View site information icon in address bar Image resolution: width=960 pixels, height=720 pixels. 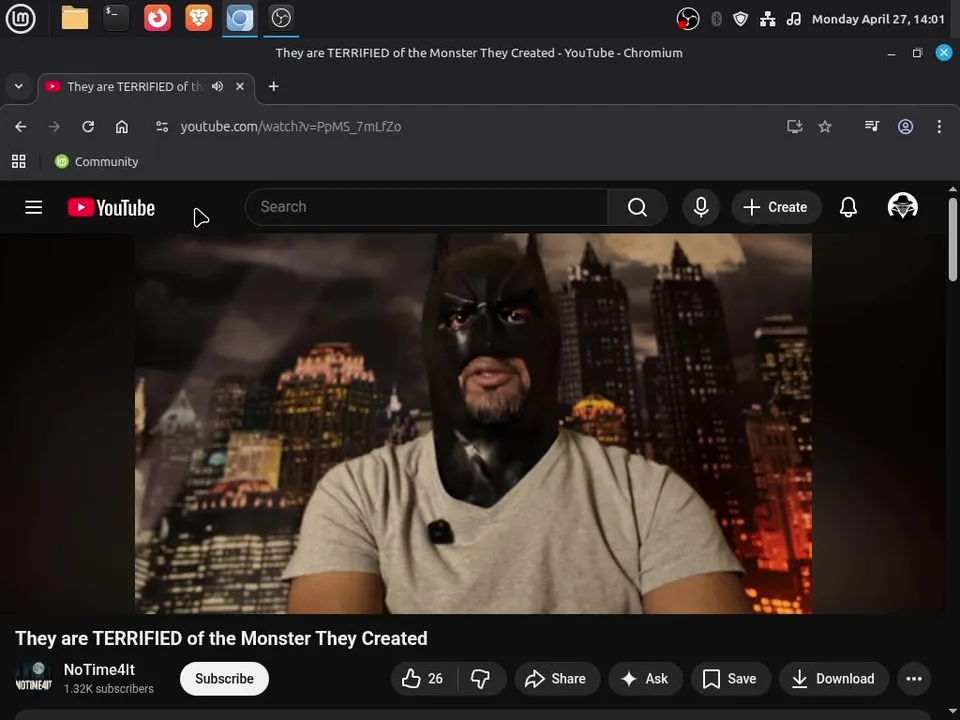point(162,127)
